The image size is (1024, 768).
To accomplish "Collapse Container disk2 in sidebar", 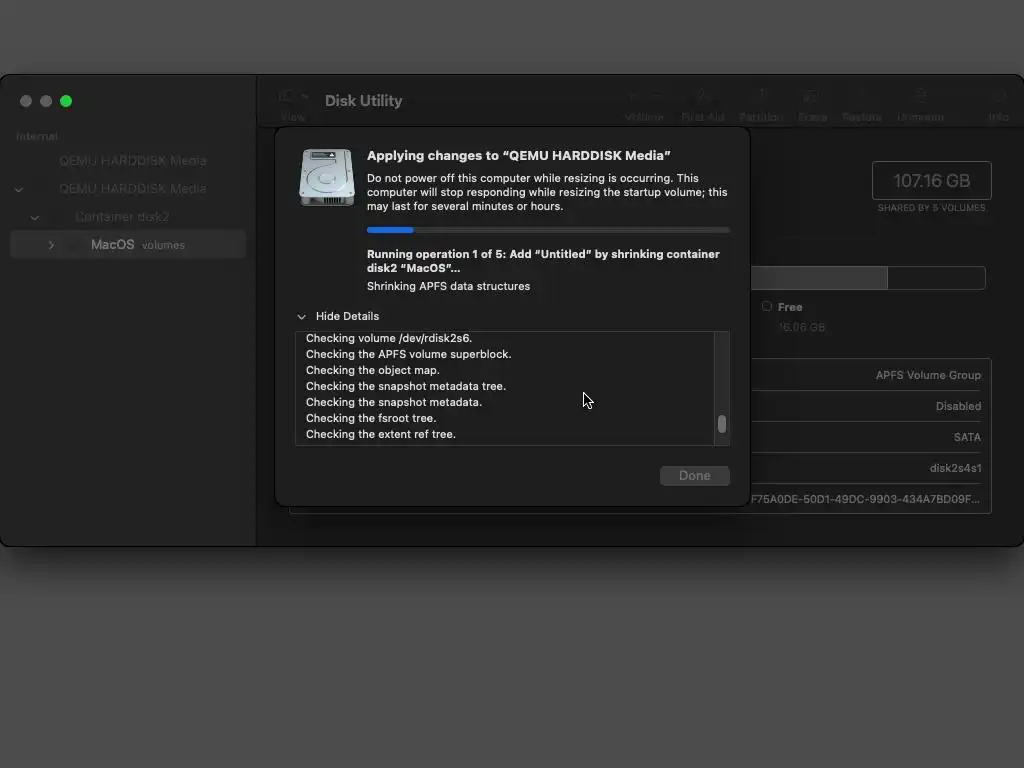I will tap(35, 217).
